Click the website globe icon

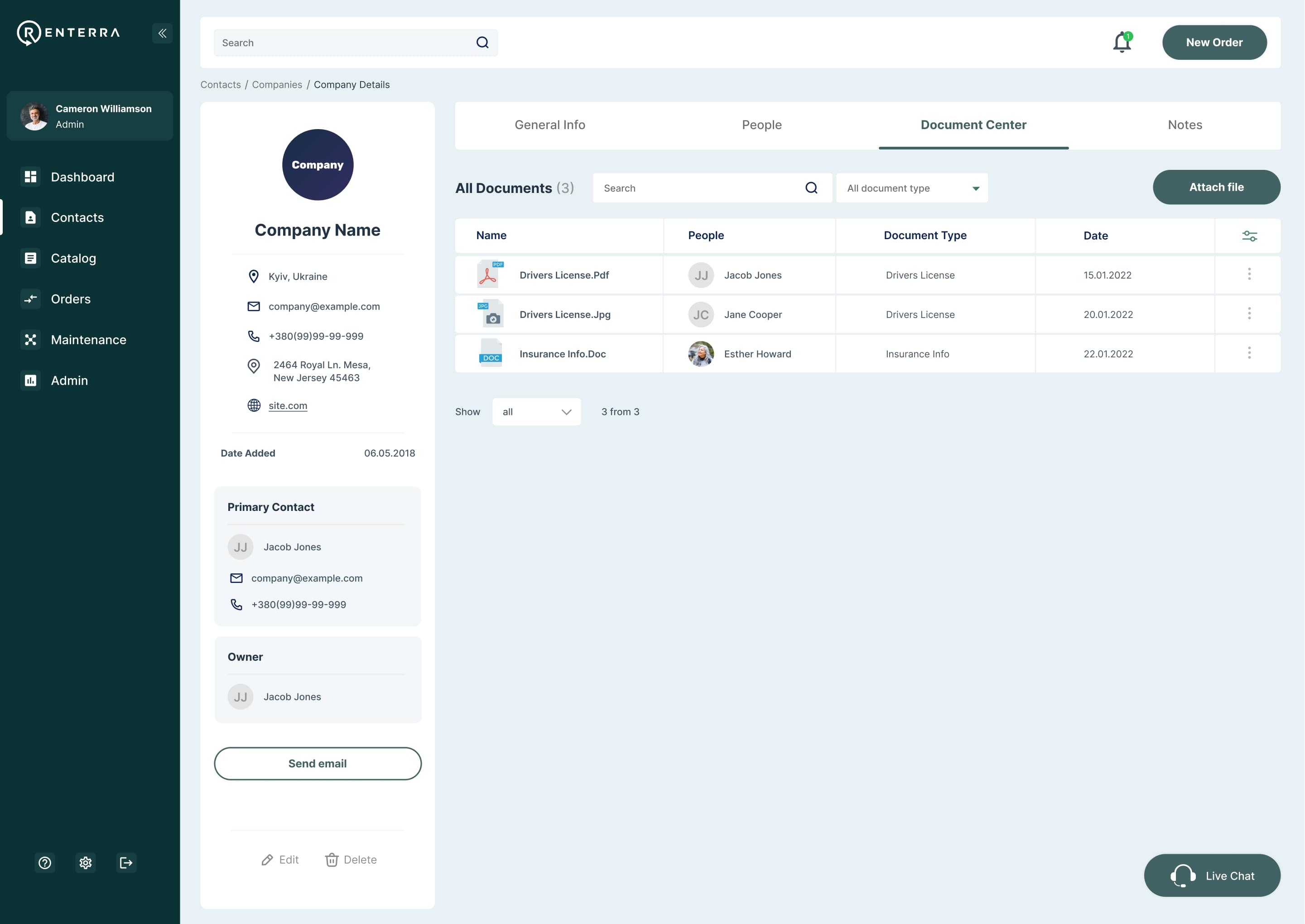tap(254, 405)
